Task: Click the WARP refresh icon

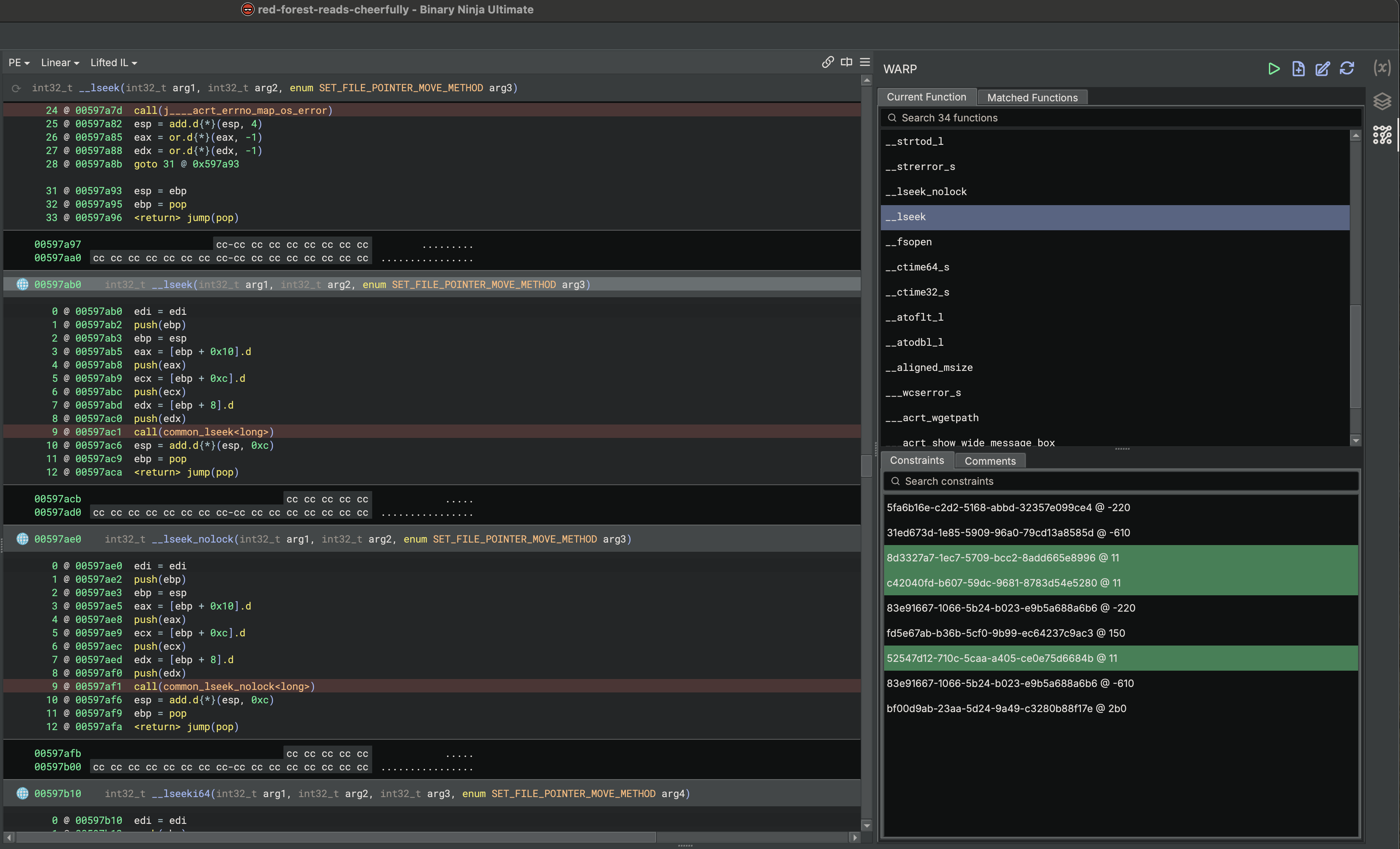Action: coord(1346,69)
